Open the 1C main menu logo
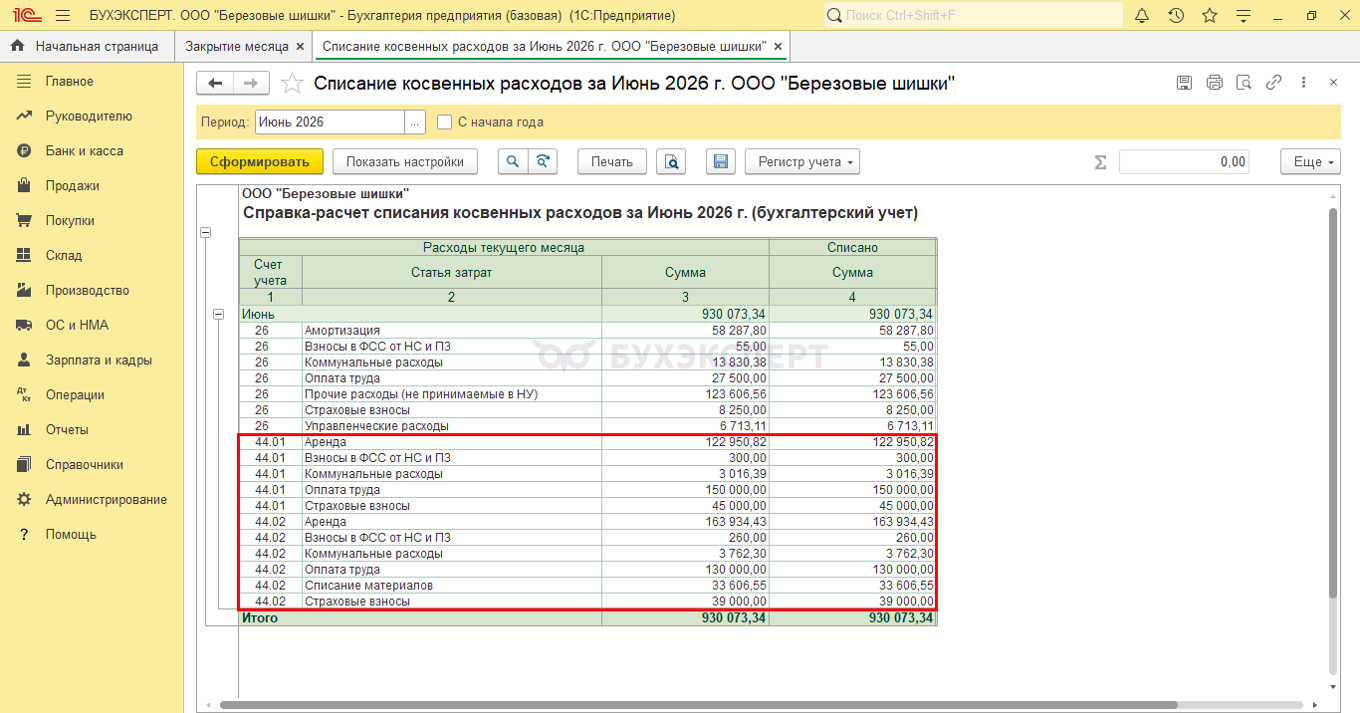The width and height of the screenshot is (1360, 713). 25,15
